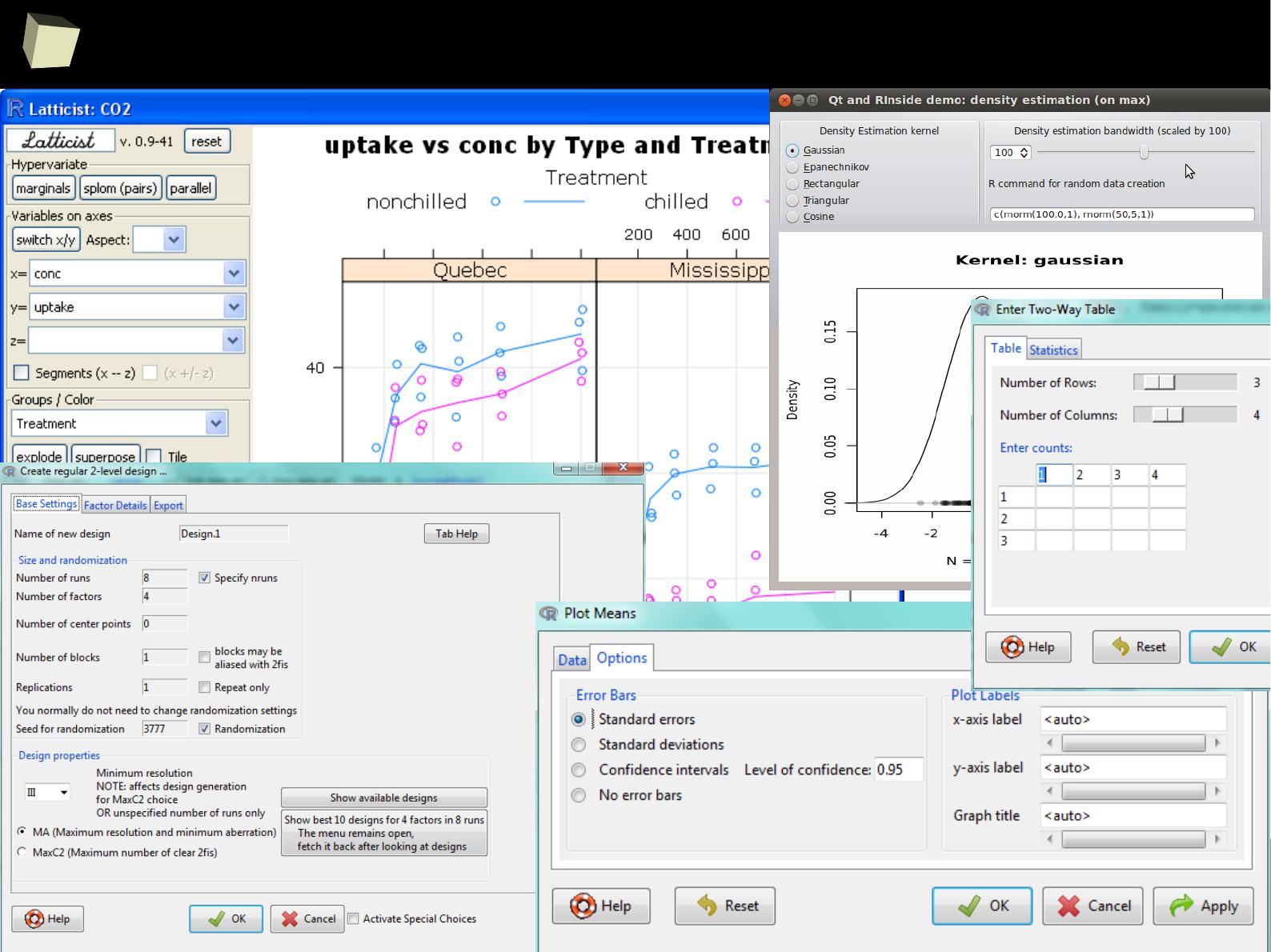Click the R icon in Plot Means title bar
Viewport: 1271px width, 952px height.
[548, 614]
